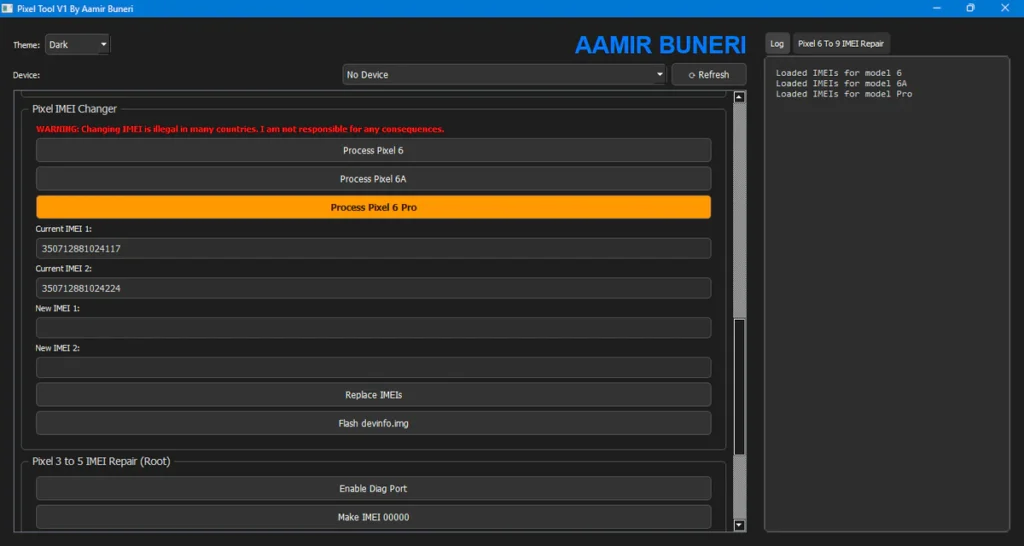Click Flash devinfo.img button

[374, 423]
